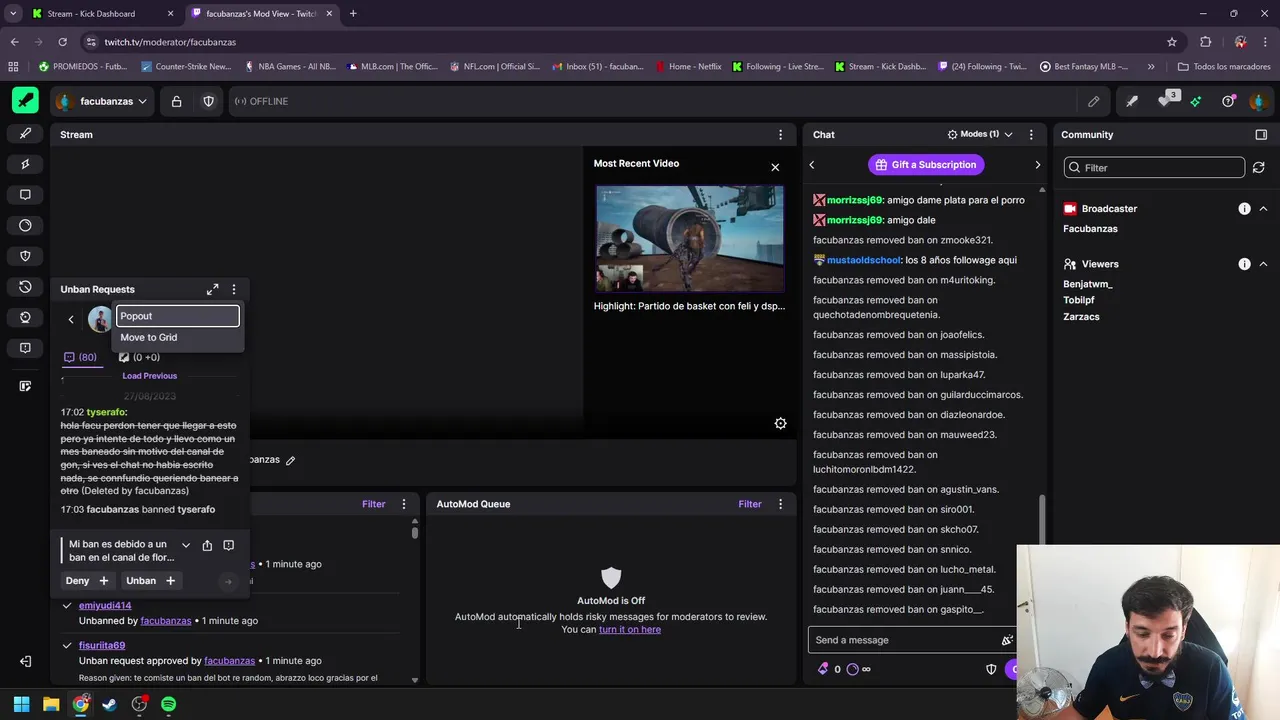1280x720 pixels.
Task: Open Unban Requests three-dot menu
Action: coord(234,289)
